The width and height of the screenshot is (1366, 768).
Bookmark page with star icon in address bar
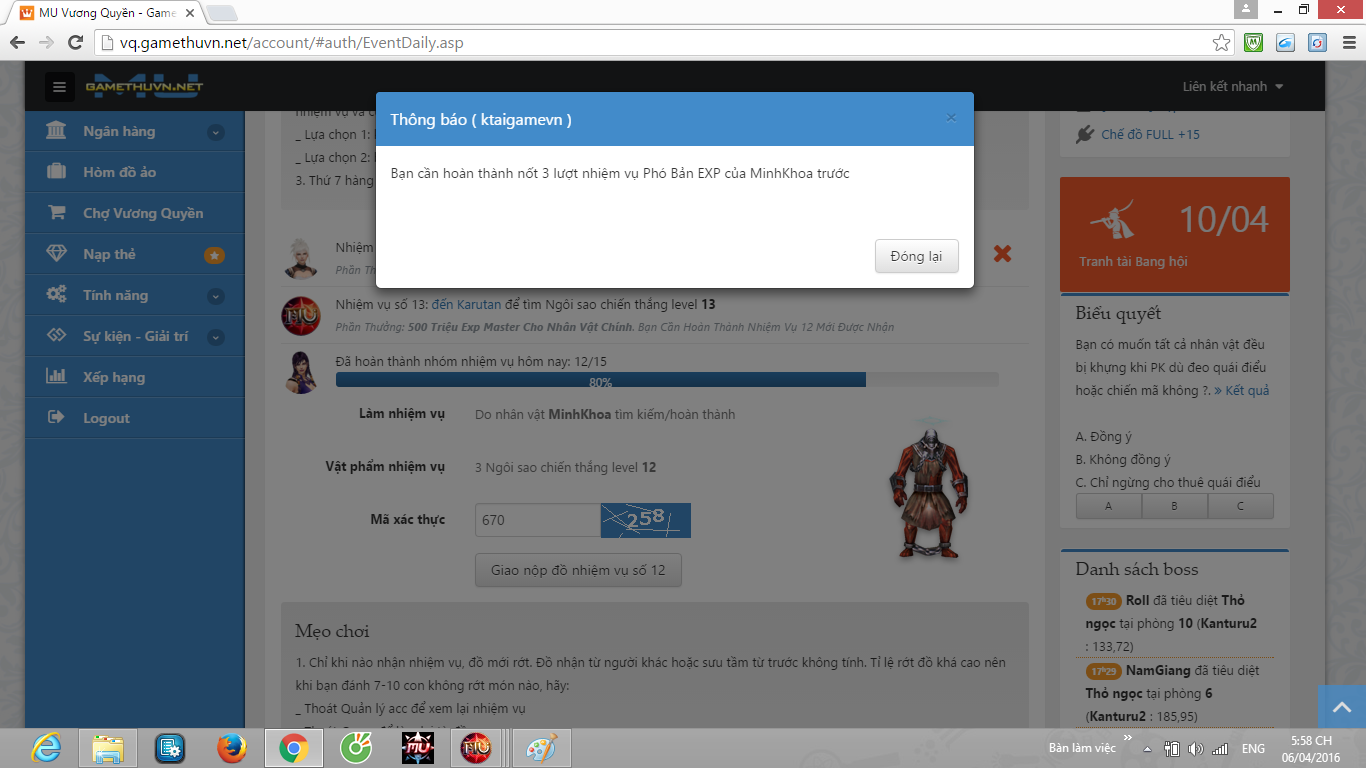[1221, 43]
